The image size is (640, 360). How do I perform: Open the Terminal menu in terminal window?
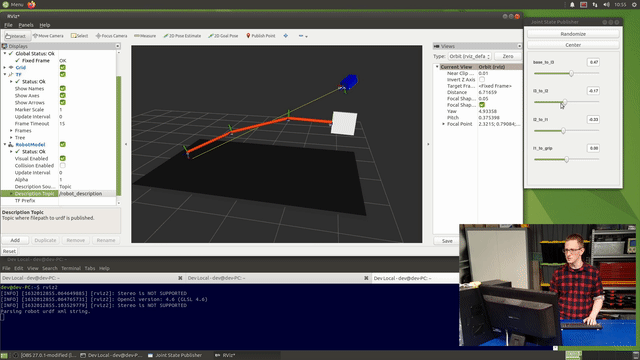pos(71,268)
